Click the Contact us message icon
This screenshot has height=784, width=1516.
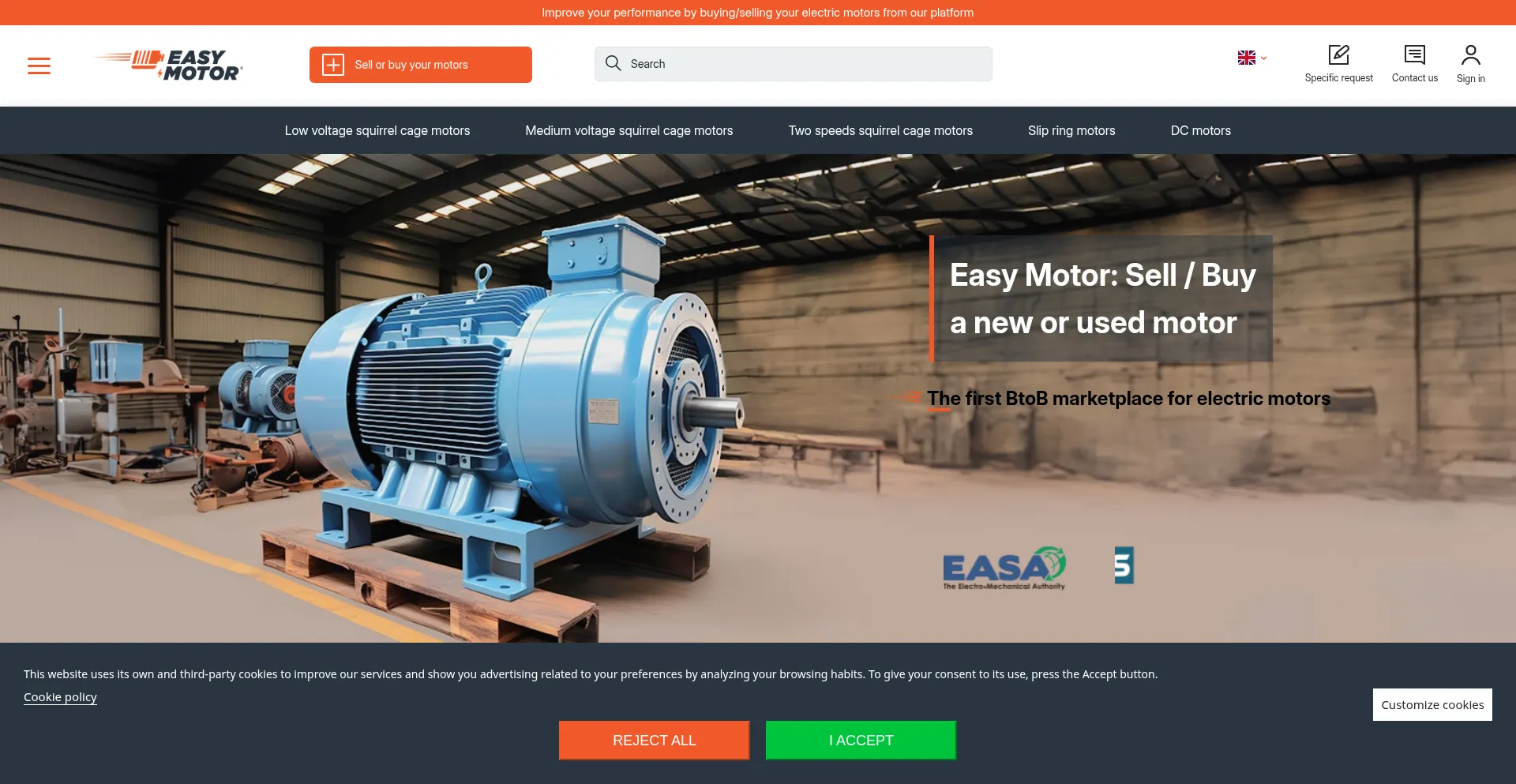tap(1414, 54)
